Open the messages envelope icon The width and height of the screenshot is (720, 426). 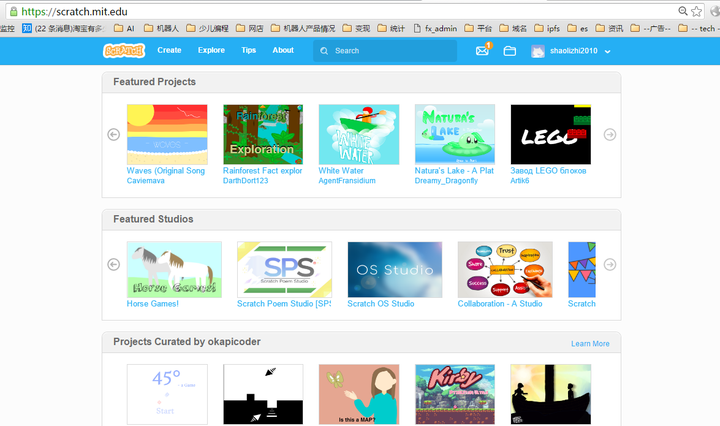point(482,50)
